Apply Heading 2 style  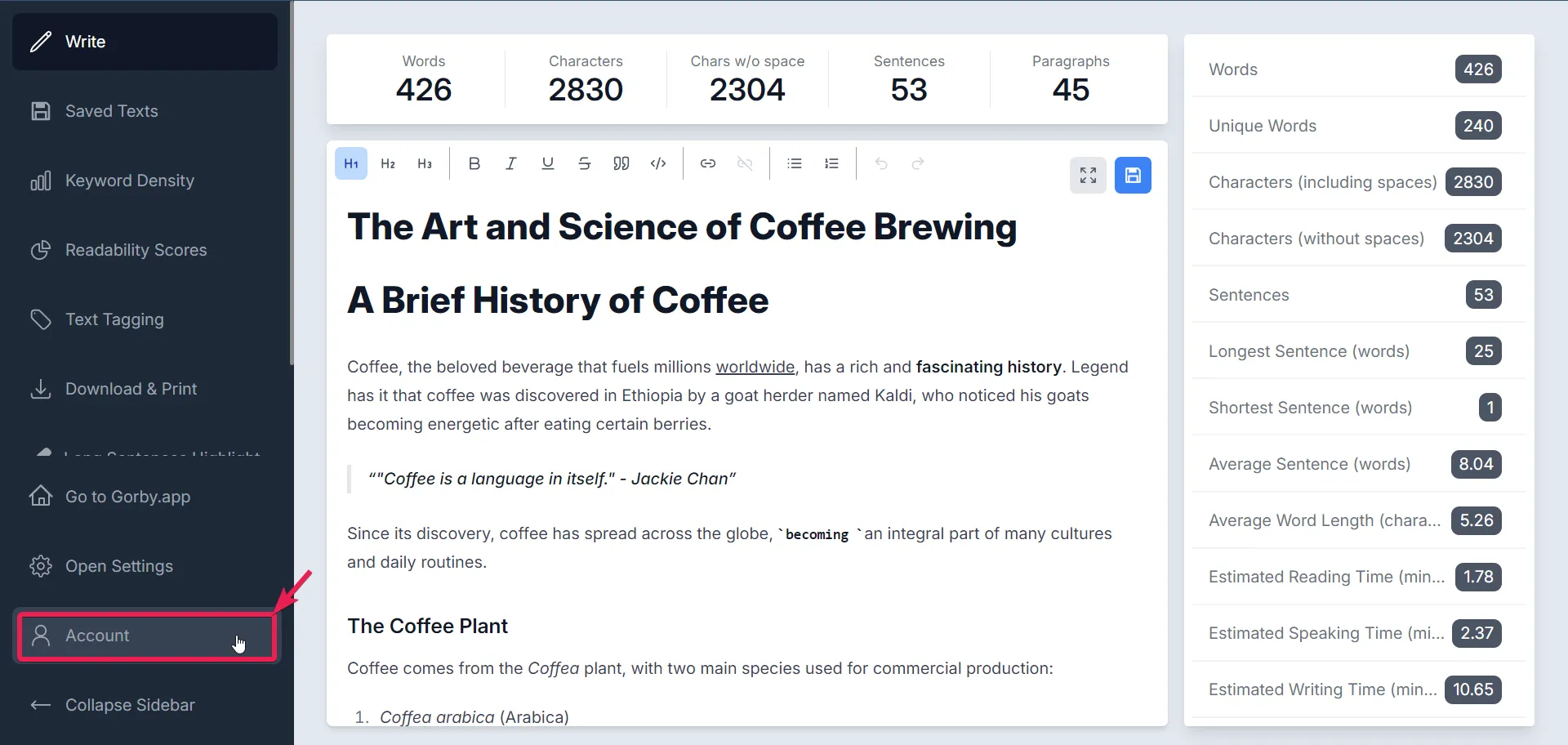click(388, 163)
